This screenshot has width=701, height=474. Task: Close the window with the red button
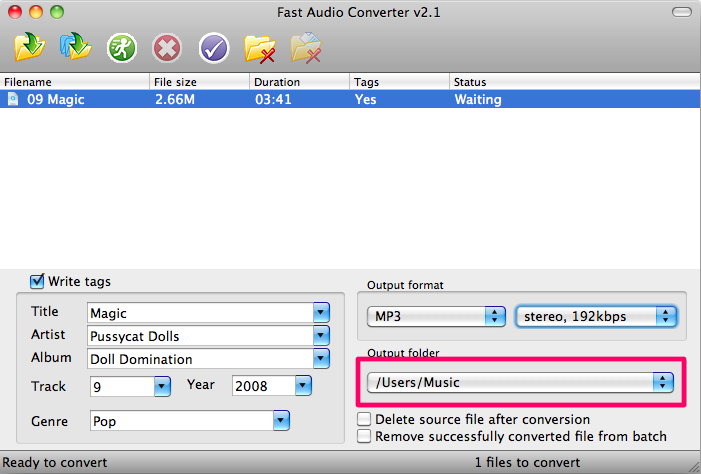coord(15,12)
